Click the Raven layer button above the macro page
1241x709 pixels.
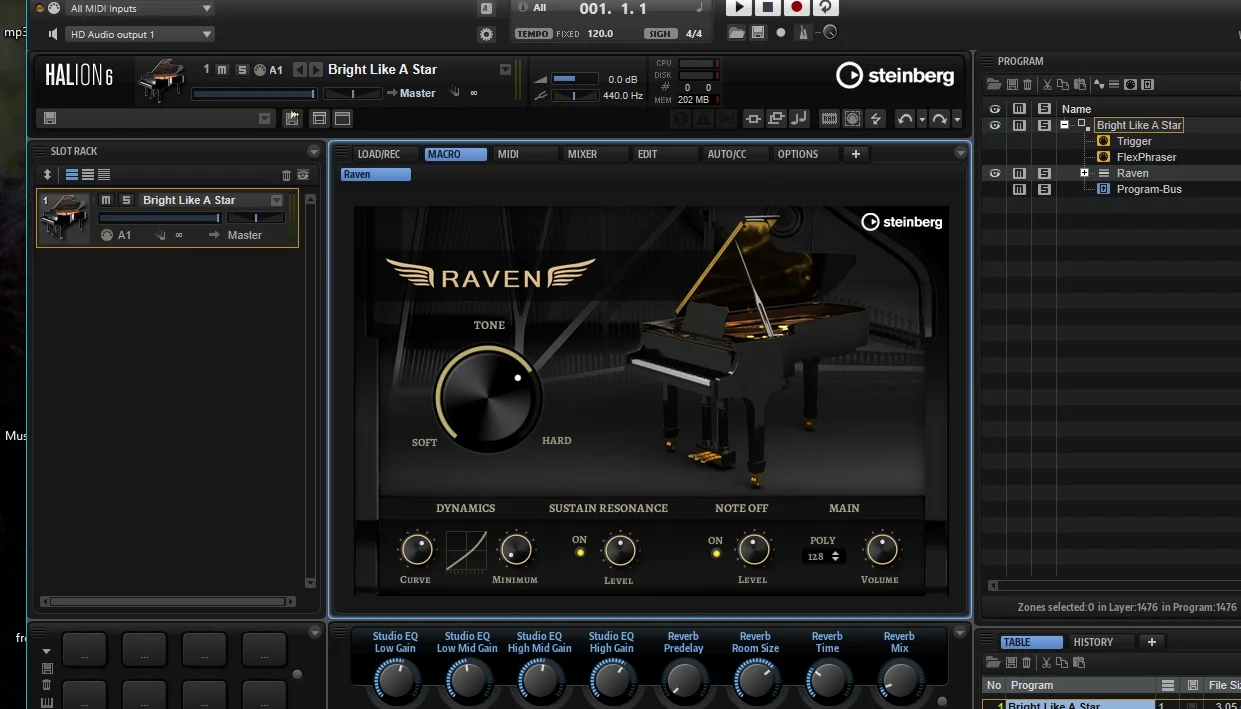(x=375, y=174)
